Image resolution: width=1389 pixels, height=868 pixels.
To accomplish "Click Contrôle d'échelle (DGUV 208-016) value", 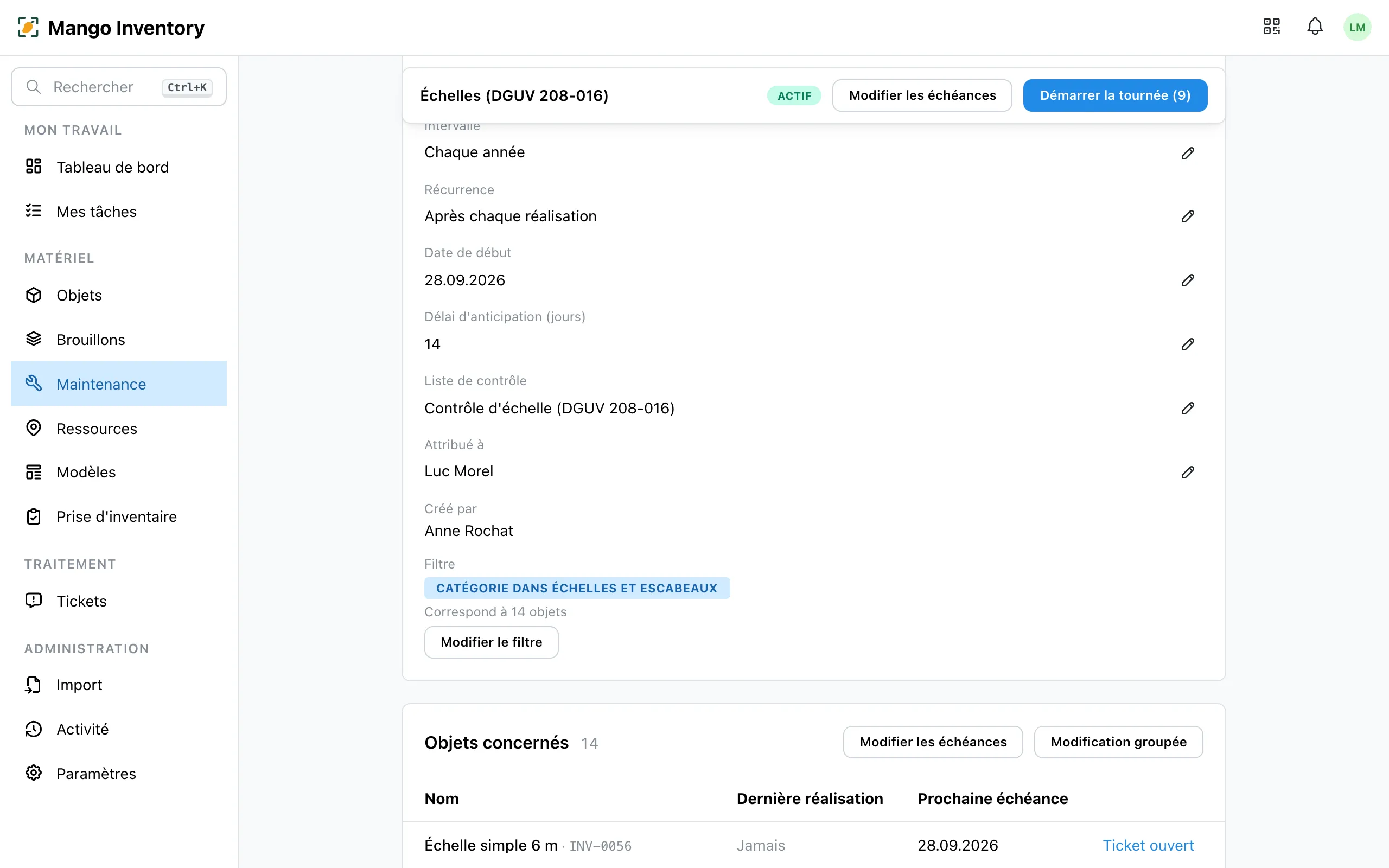I will pos(549,408).
